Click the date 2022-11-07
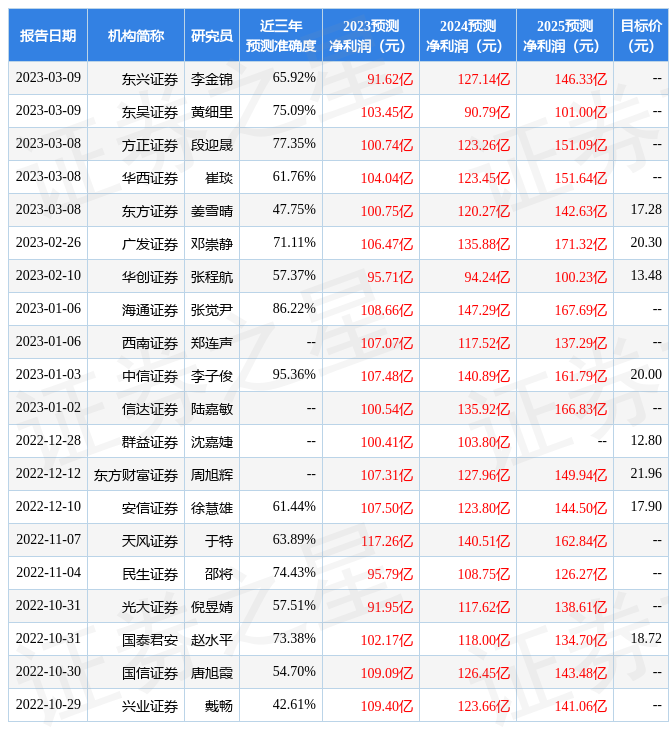 click(48, 540)
